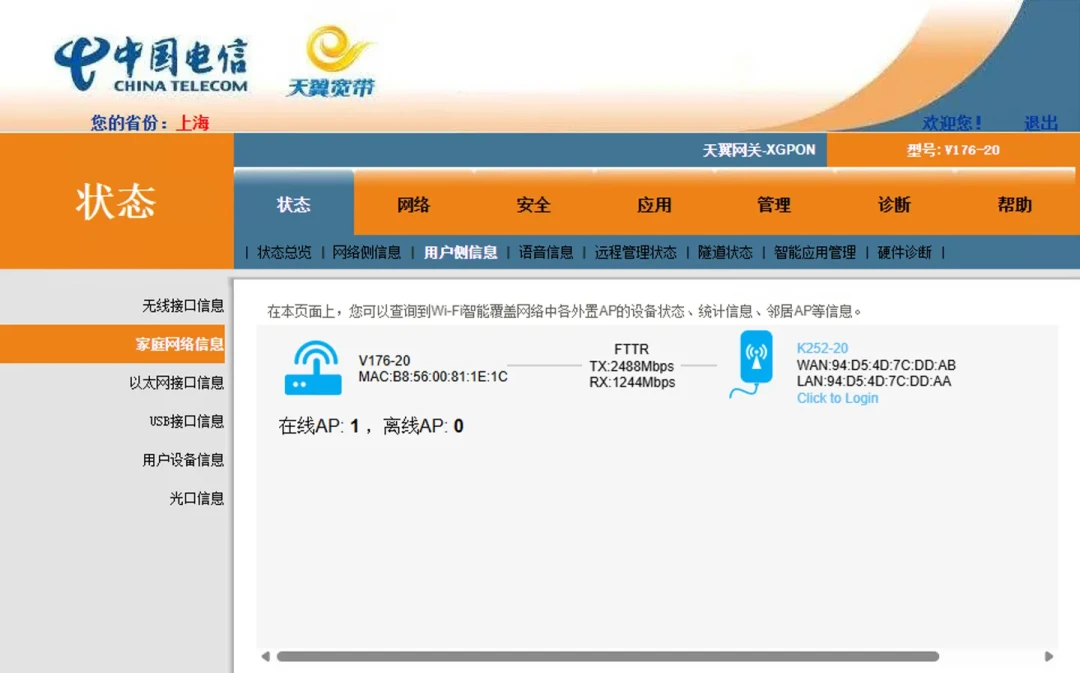Image resolution: width=1080 pixels, height=673 pixels.
Task: Click the TX:2488Mbps value
Action: [x=632, y=366]
